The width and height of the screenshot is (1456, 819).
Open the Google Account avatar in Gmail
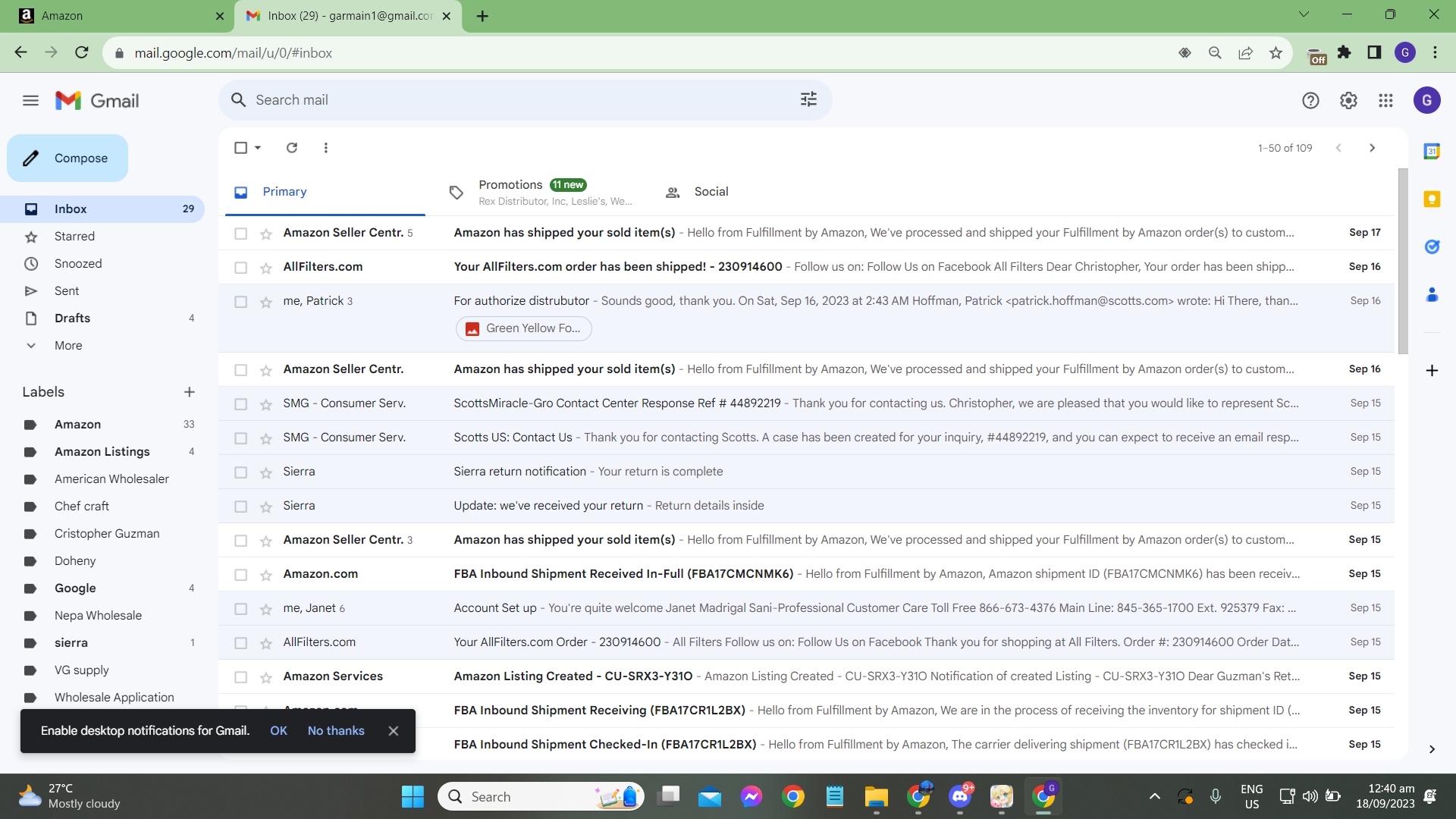point(1426,100)
